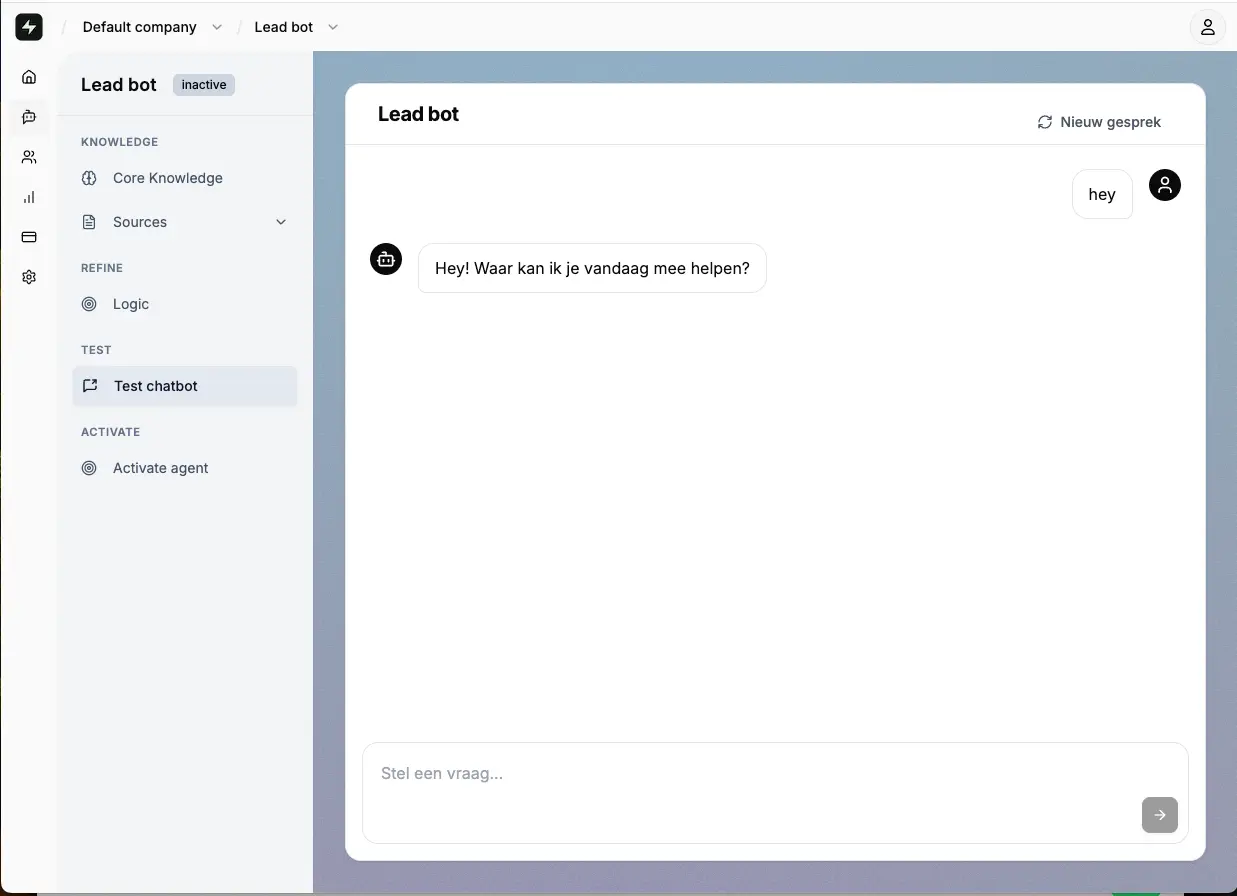
Task: Open the home icon in left rail
Action: pyautogui.click(x=29, y=77)
